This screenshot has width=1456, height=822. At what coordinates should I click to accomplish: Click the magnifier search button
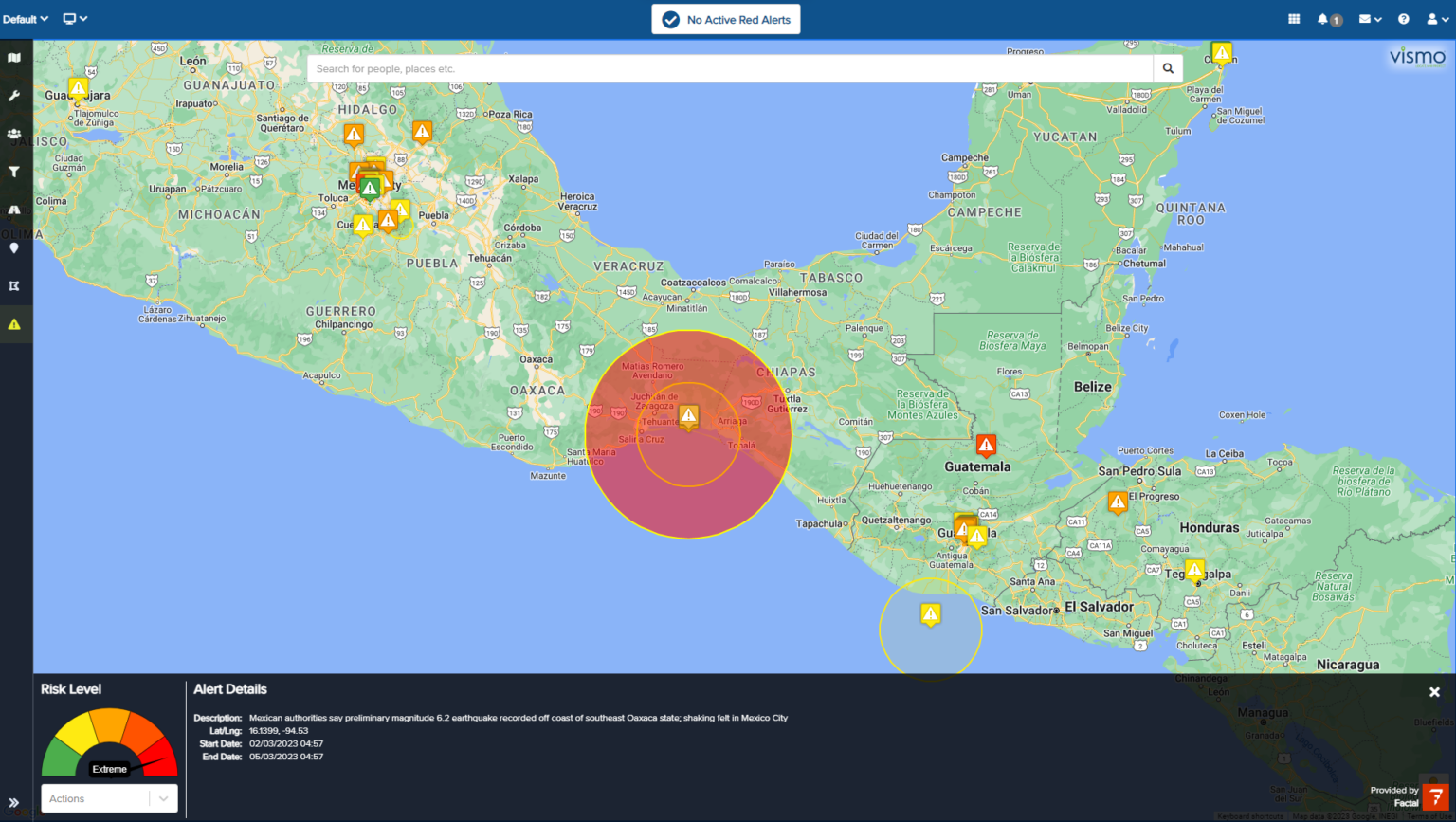[1168, 68]
